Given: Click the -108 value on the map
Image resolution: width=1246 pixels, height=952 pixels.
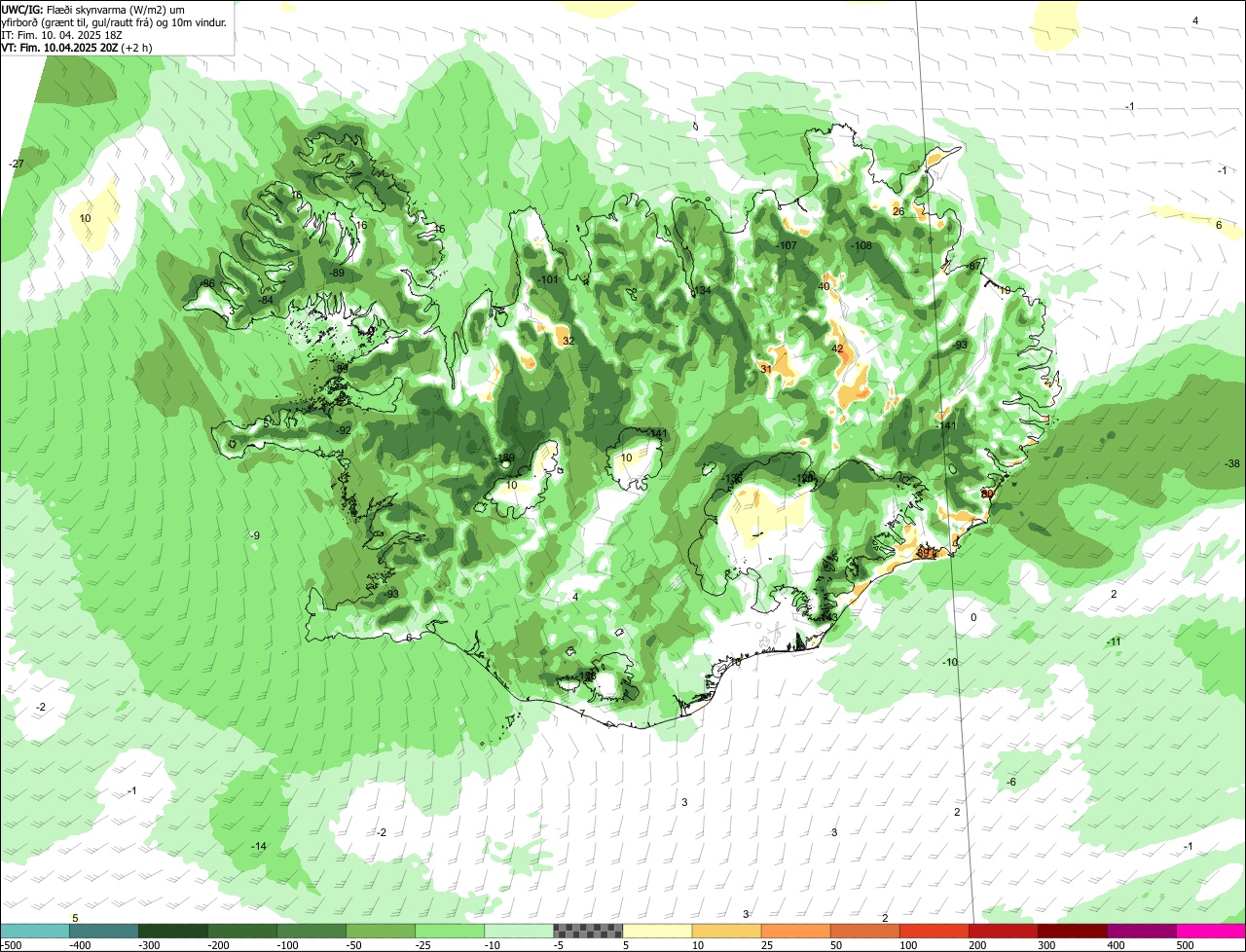Looking at the screenshot, I should coord(861,245).
